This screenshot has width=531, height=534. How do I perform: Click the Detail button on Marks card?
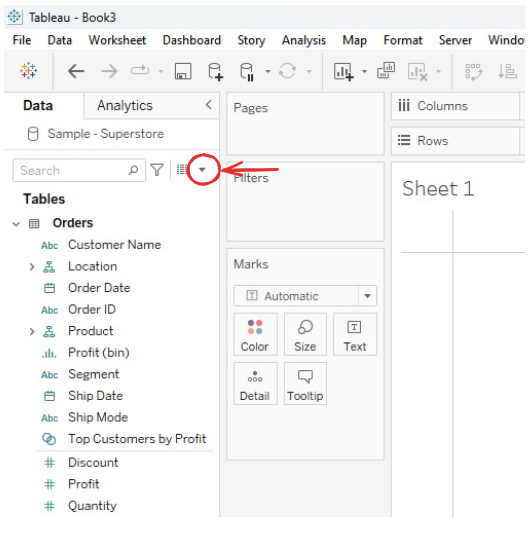[x=255, y=384]
